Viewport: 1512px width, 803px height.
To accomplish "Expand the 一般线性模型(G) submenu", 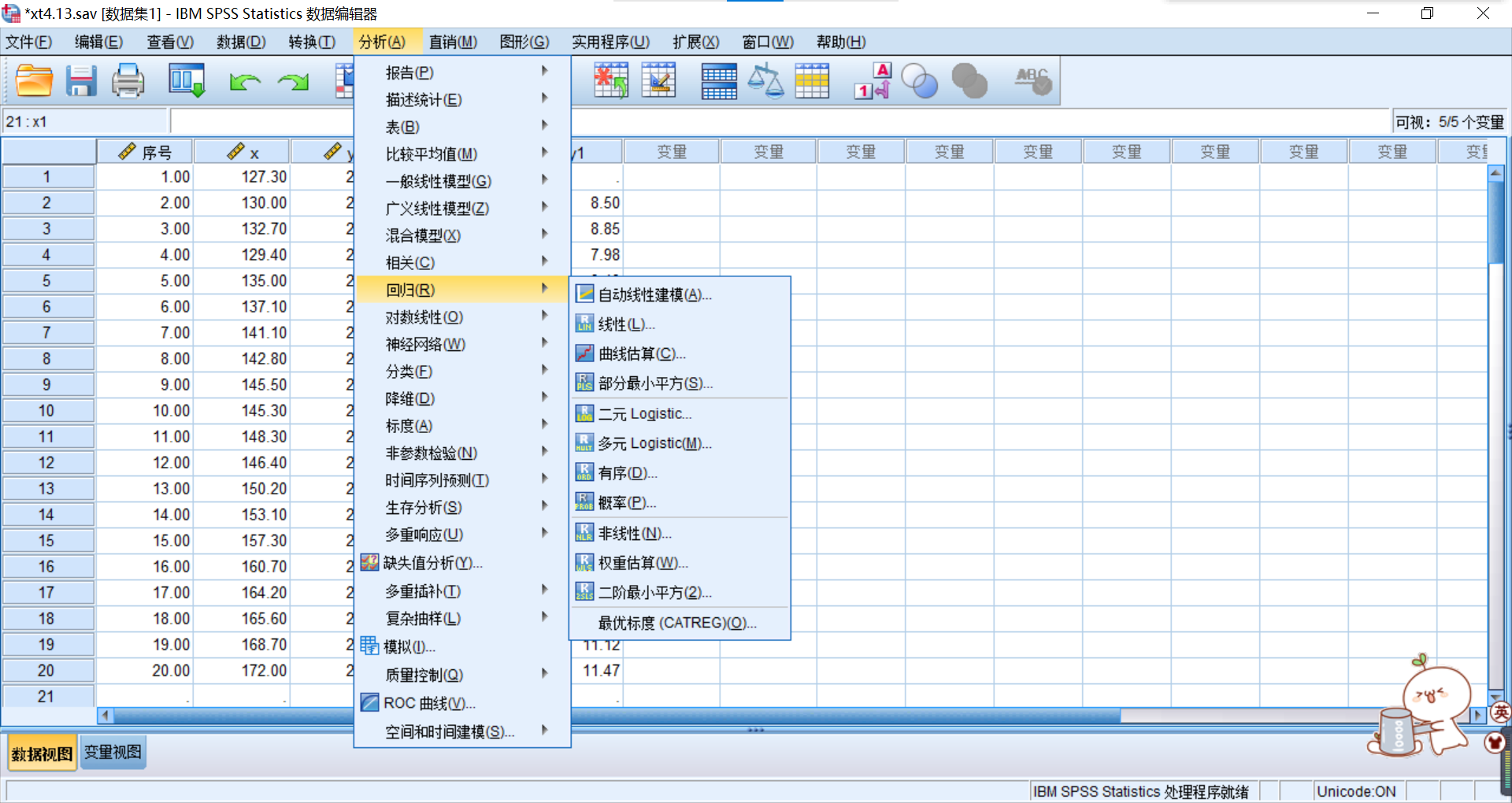I will [462, 181].
